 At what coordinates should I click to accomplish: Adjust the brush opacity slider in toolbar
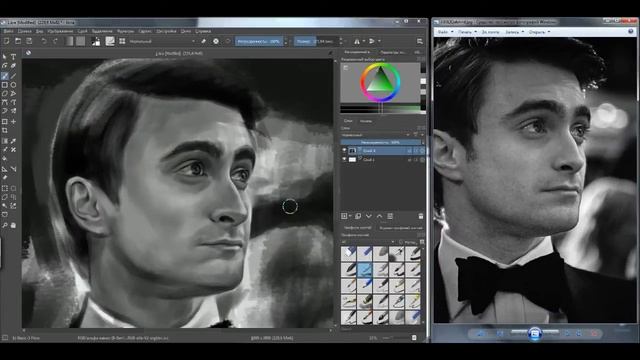point(259,41)
